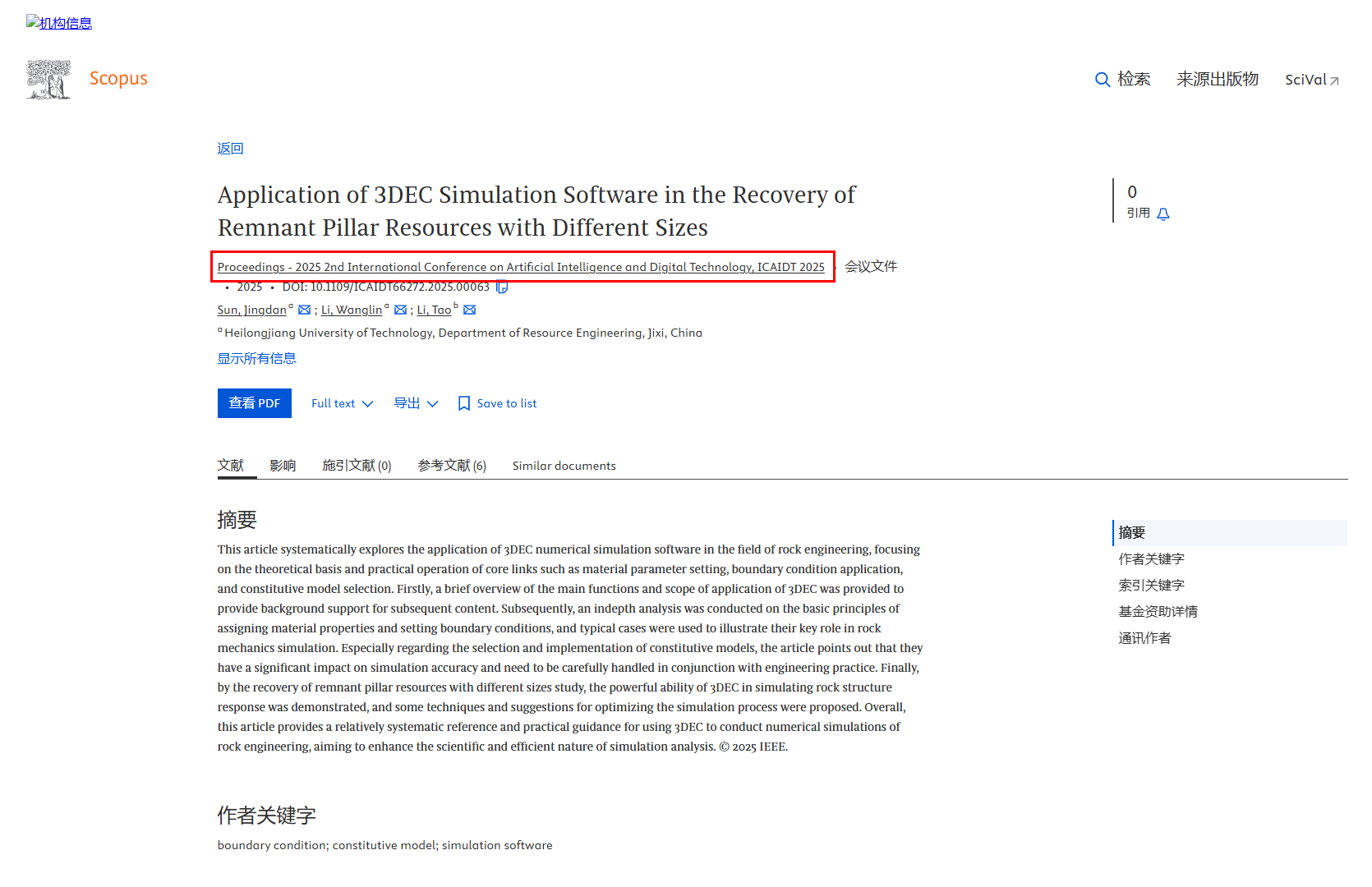Switch to the 影响 tab

click(x=283, y=466)
